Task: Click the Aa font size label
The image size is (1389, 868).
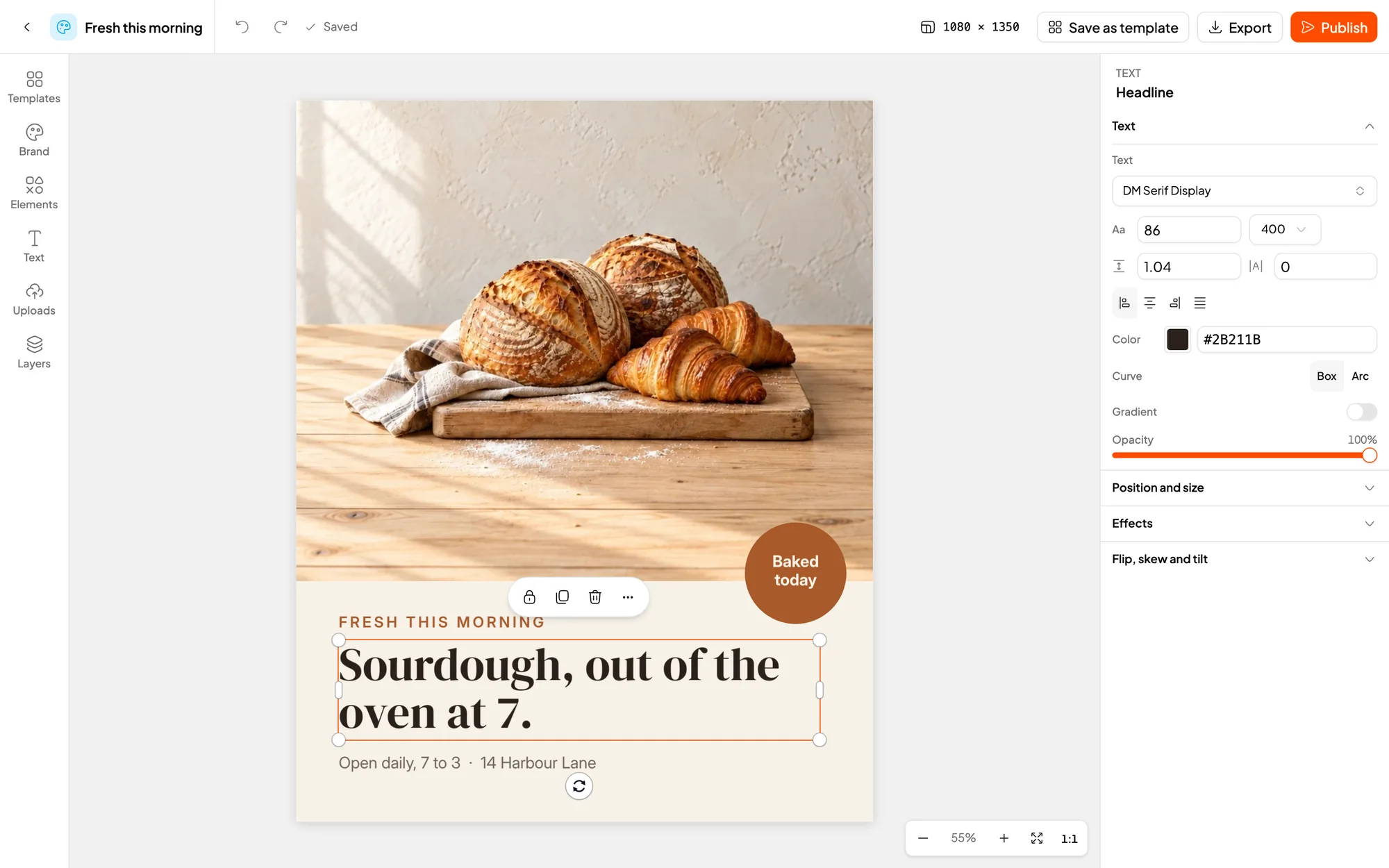Action: [x=1118, y=230]
